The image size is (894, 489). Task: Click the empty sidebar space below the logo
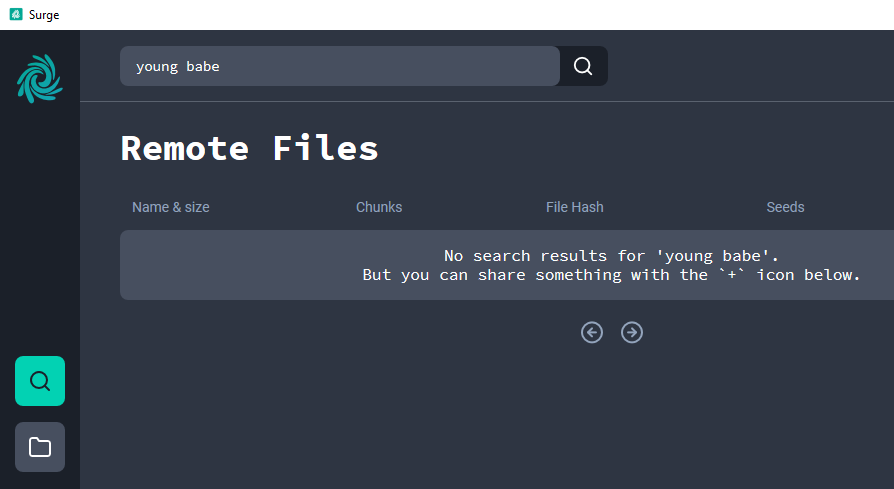(x=40, y=230)
